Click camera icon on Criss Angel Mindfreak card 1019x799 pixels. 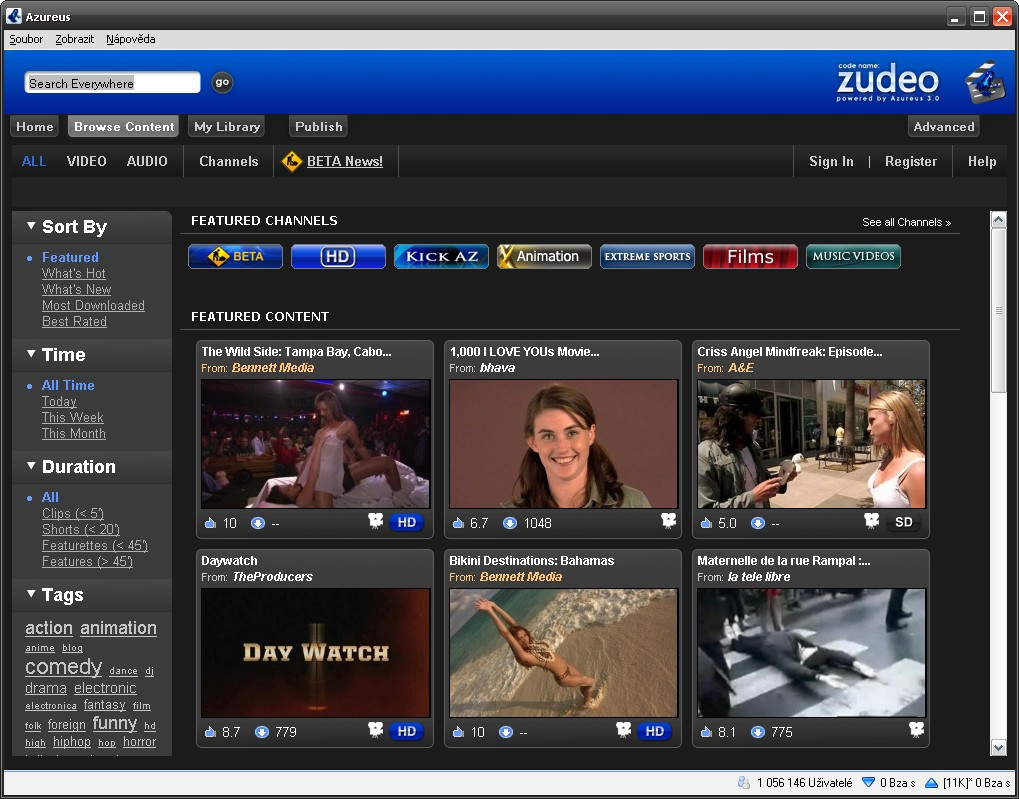tap(871, 521)
